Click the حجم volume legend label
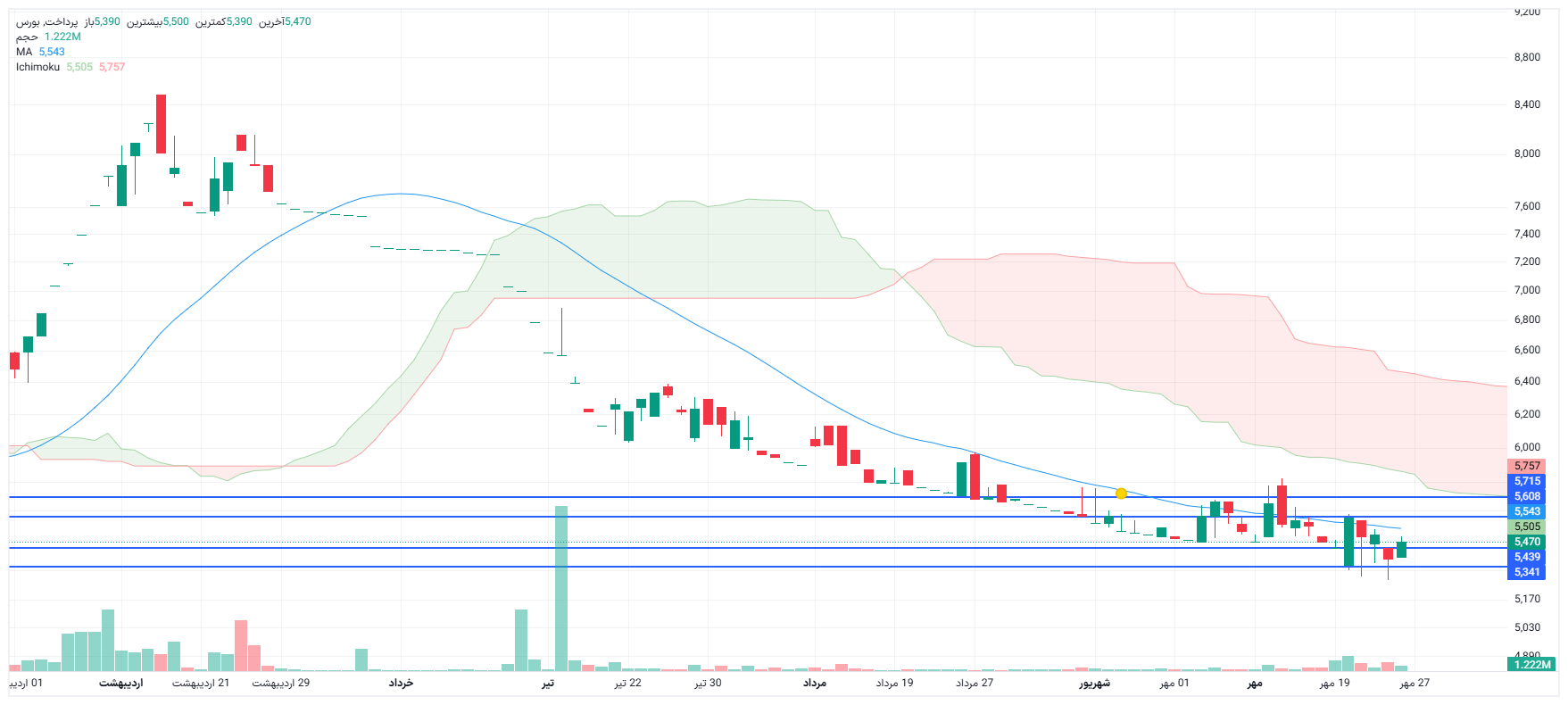This screenshot has height=705, width=1568. 27,37
